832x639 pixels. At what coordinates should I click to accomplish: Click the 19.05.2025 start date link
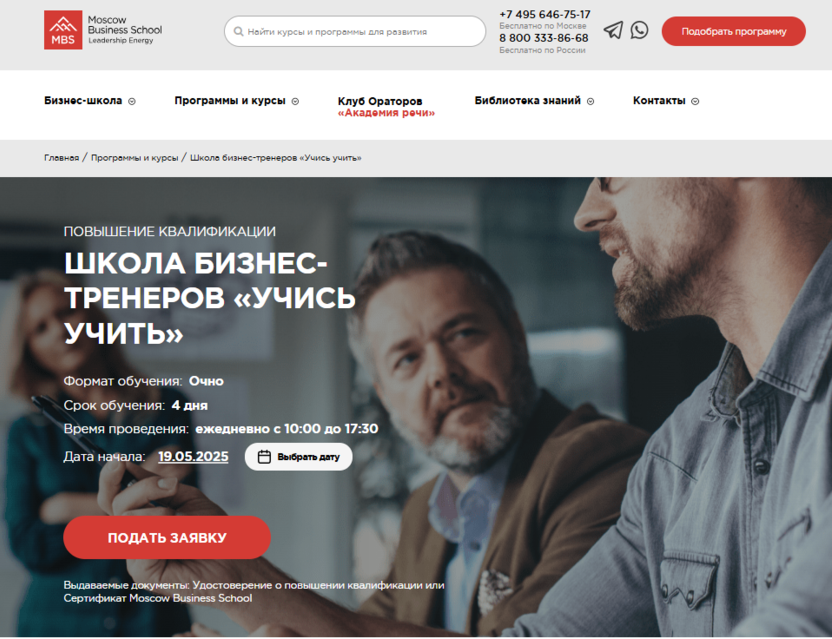[x=193, y=456]
